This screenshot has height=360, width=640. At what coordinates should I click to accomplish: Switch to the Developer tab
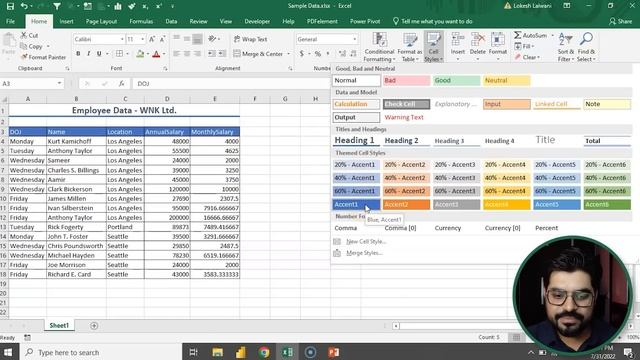pyautogui.click(x=257, y=21)
